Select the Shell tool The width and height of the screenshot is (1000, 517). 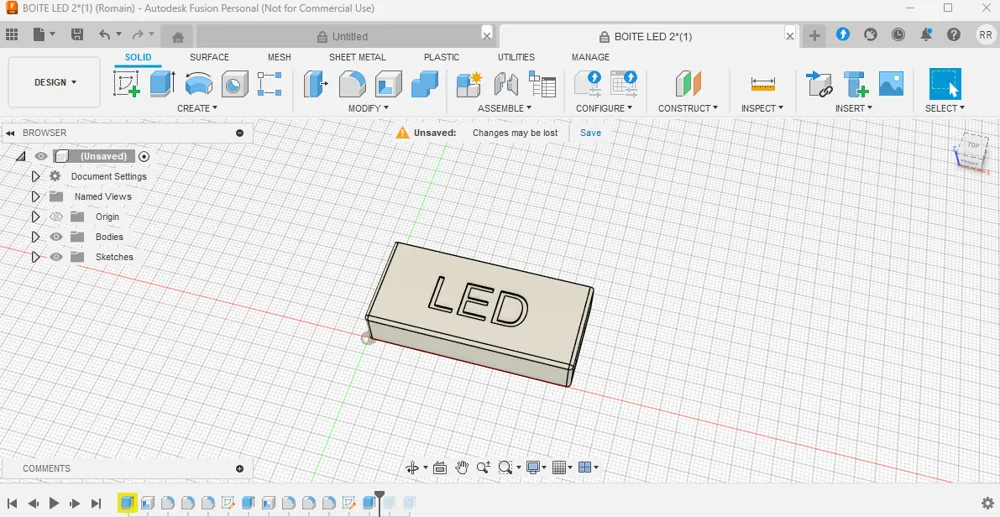click(388, 84)
